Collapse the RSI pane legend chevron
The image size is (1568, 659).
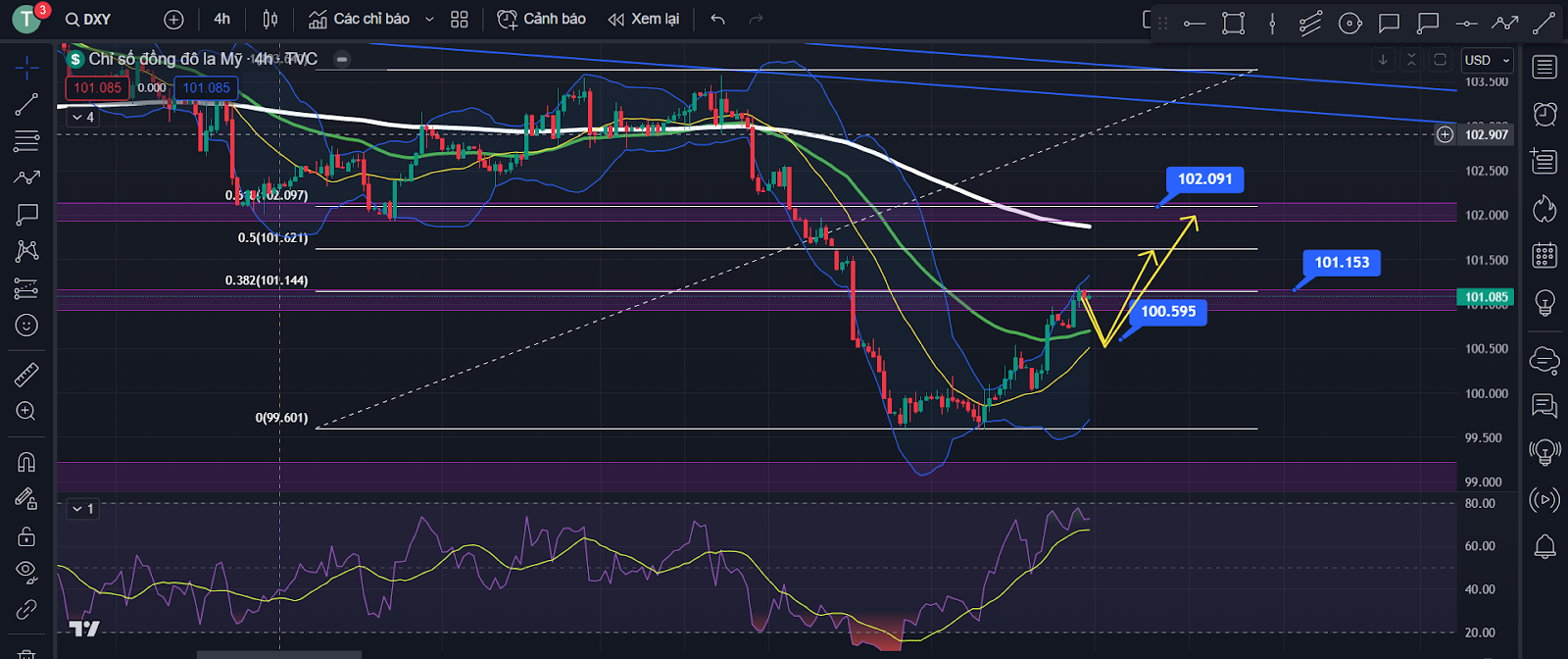tap(82, 509)
